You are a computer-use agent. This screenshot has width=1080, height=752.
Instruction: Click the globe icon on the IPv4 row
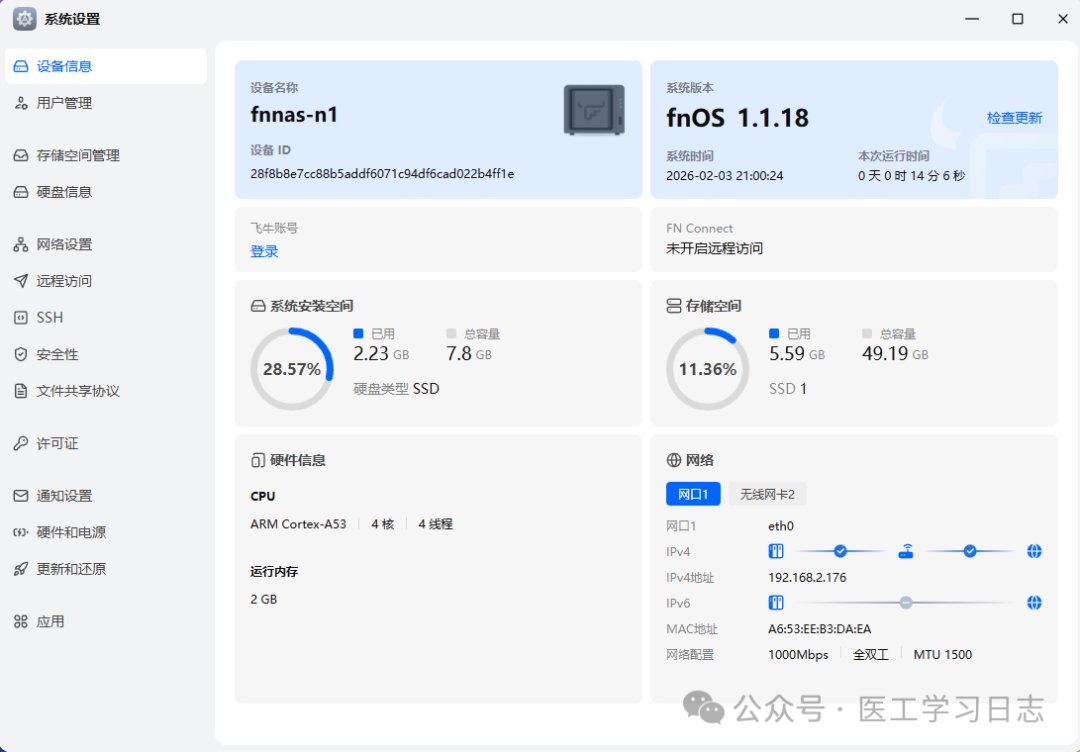[x=1034, y=551]
